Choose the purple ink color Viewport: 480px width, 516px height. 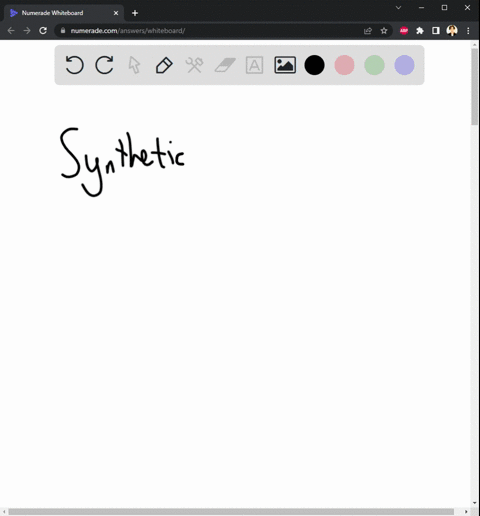[x=404, y=65]
